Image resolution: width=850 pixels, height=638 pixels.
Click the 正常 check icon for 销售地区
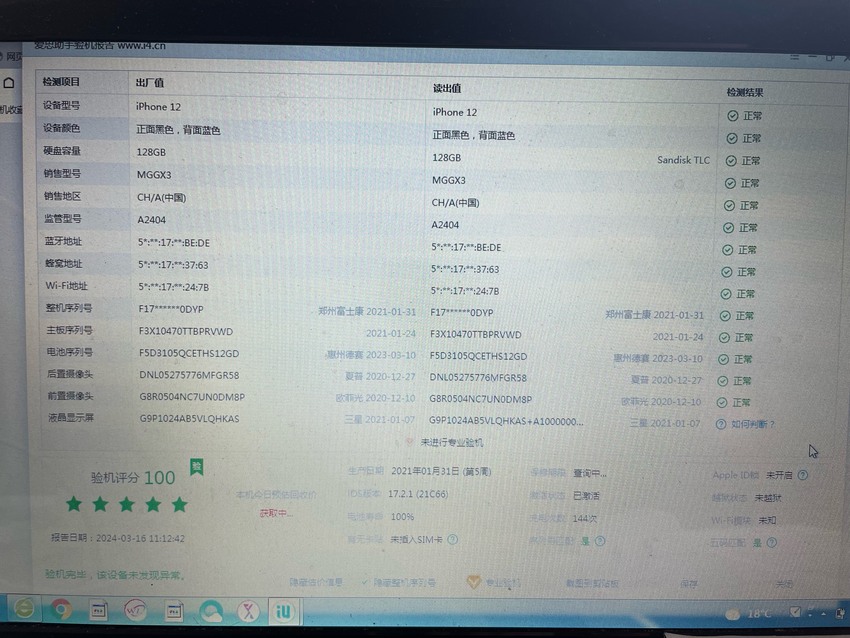(729, 206)
